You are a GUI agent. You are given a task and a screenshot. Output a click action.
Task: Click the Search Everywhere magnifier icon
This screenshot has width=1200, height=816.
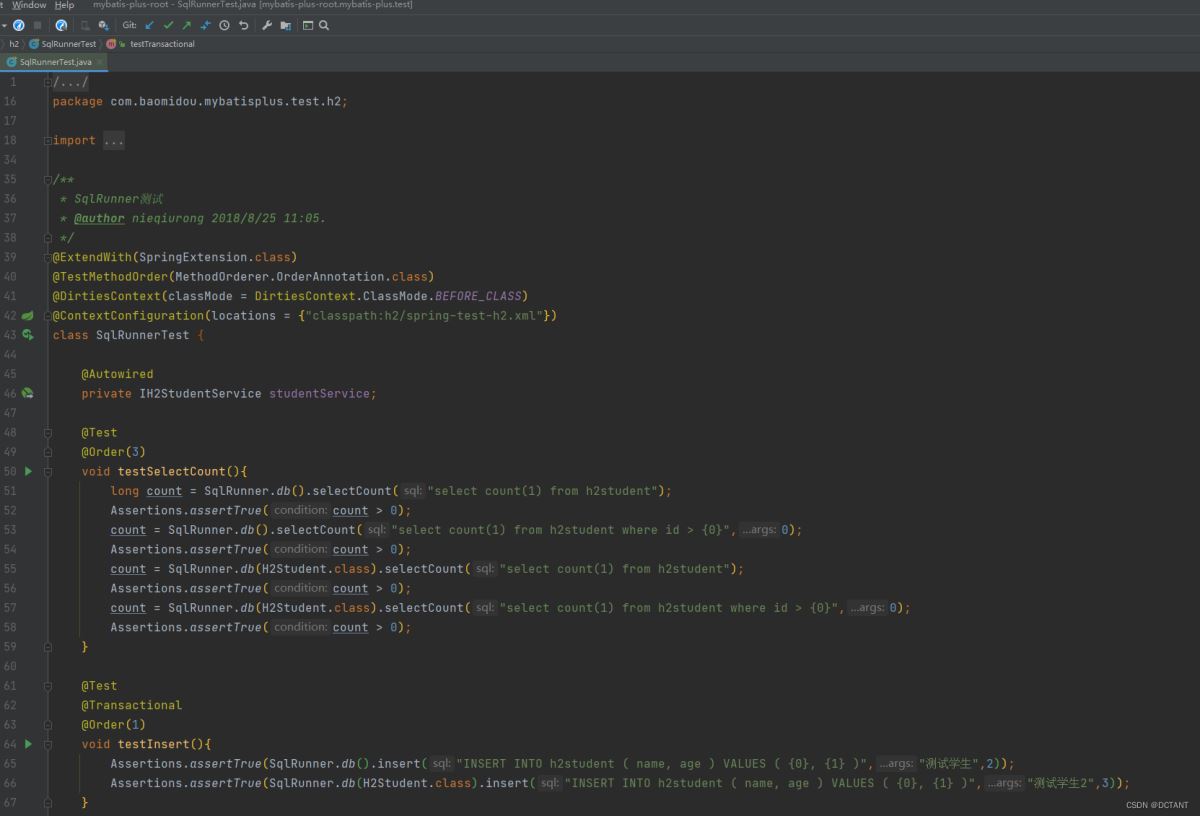[x=324, y=25]
